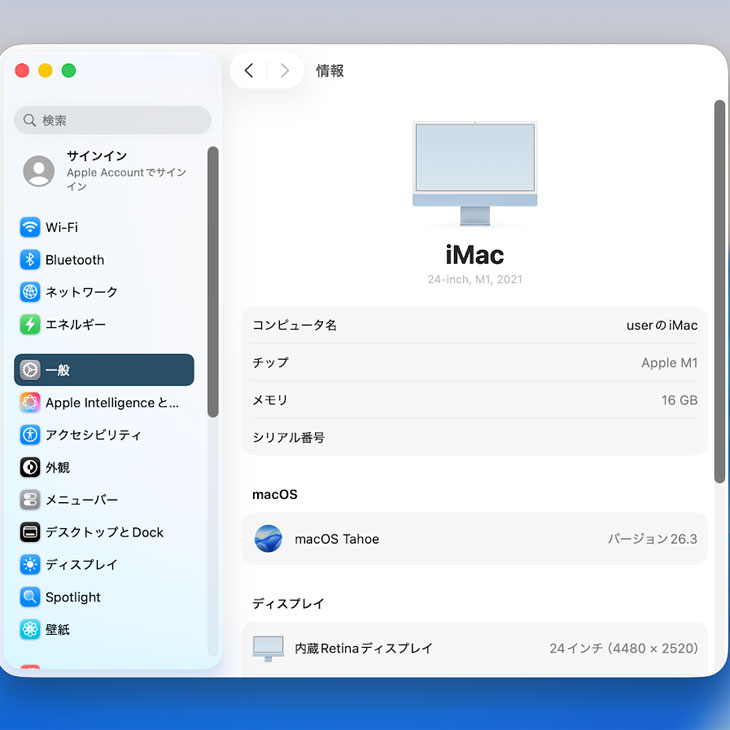The height and width of the screenshot is (730, 730).
Task: Select the 一般 sidebar item
Action: [104, 370]
